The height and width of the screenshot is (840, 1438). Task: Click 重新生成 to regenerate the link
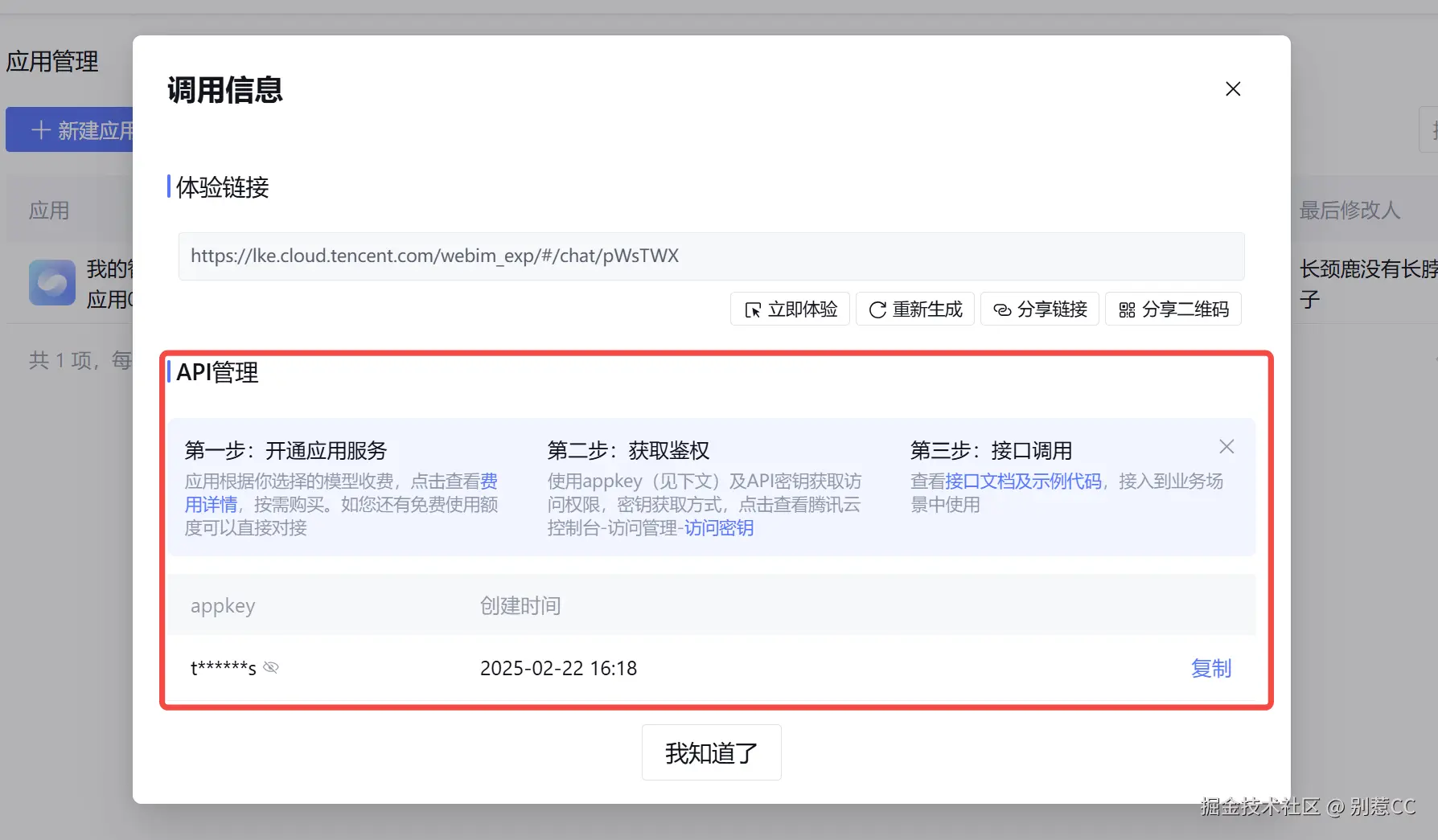click(915, 309)
